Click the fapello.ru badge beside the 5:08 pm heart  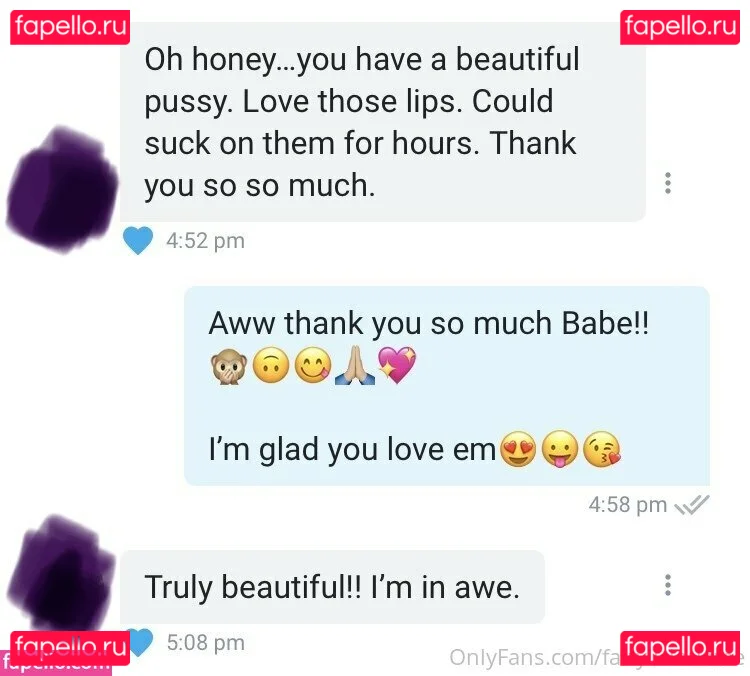click(x=70, y=648)
